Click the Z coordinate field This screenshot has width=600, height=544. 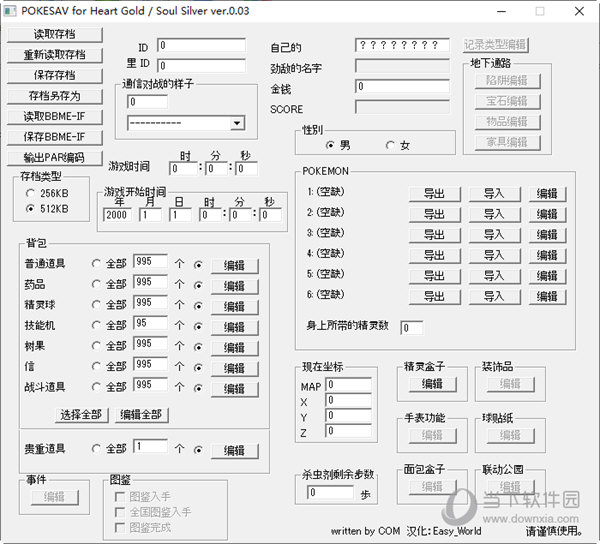(x=348, y=432)
